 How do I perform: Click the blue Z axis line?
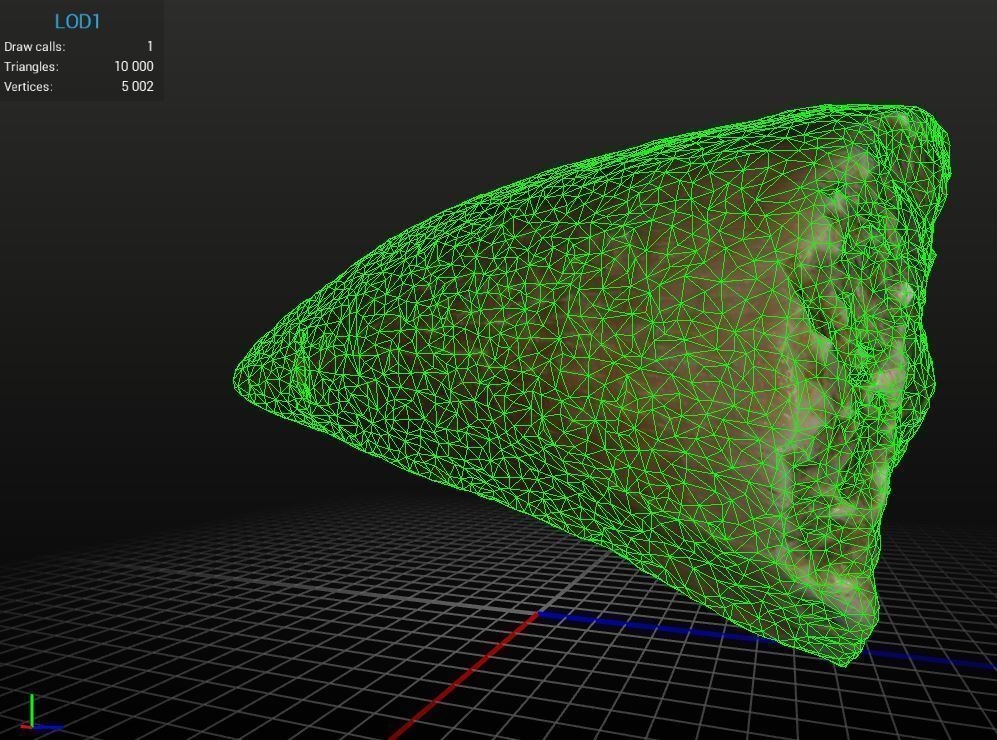(766, 640)
